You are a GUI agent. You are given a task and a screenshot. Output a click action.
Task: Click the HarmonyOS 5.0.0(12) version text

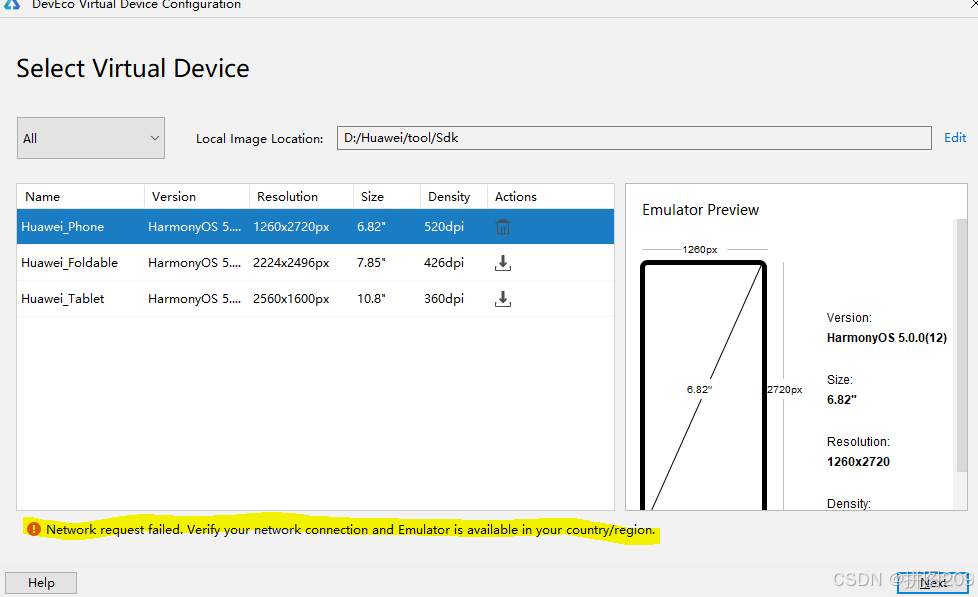pyautogui.click(x=886, y=337)
